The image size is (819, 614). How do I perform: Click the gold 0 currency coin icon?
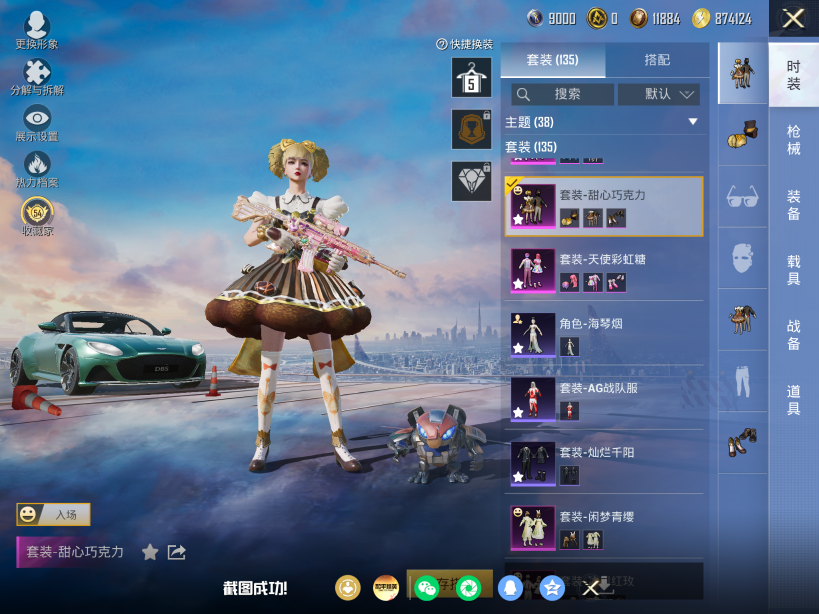(596, 18)
